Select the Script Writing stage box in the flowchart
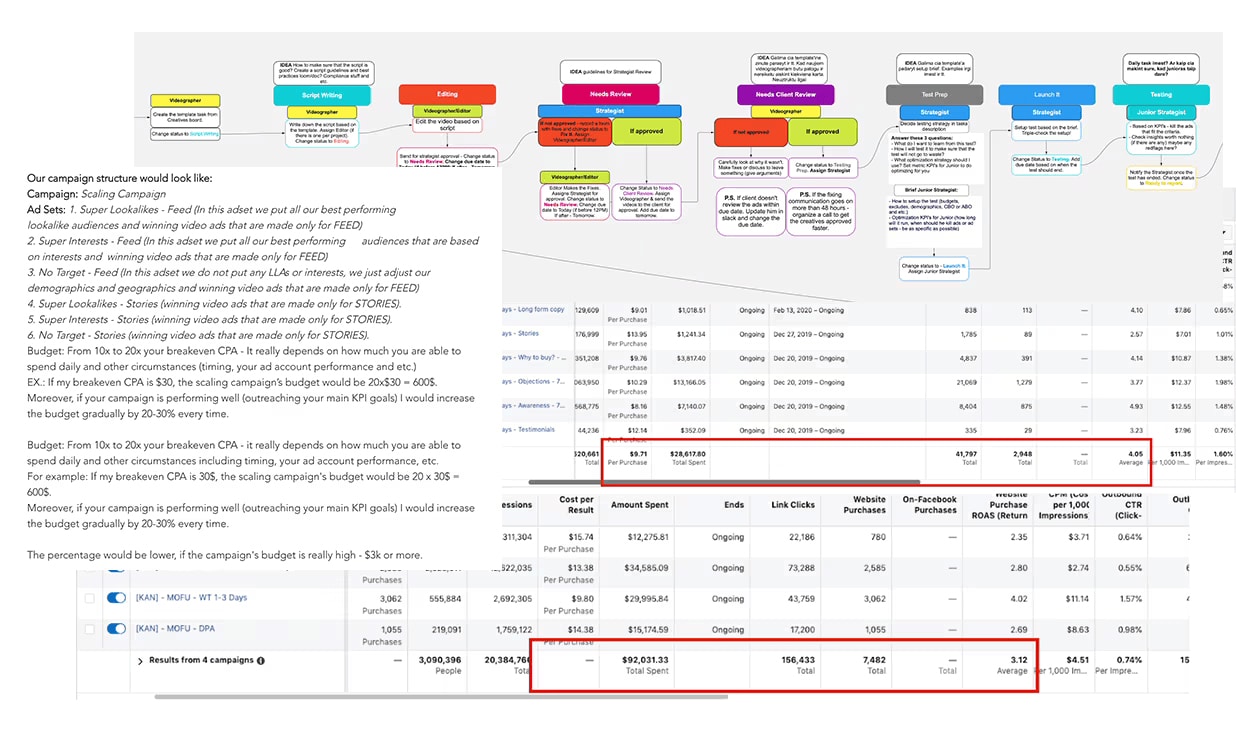The height and width of the screenshot is (736, 1236). pos(322,95)
